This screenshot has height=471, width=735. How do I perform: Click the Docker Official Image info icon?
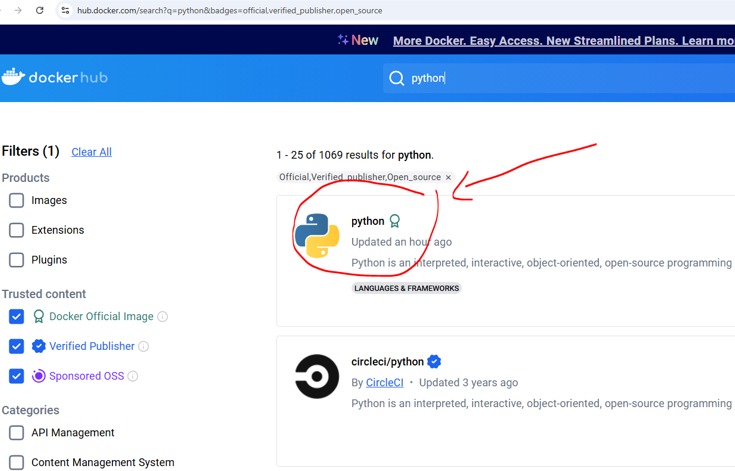coord(163,317)
